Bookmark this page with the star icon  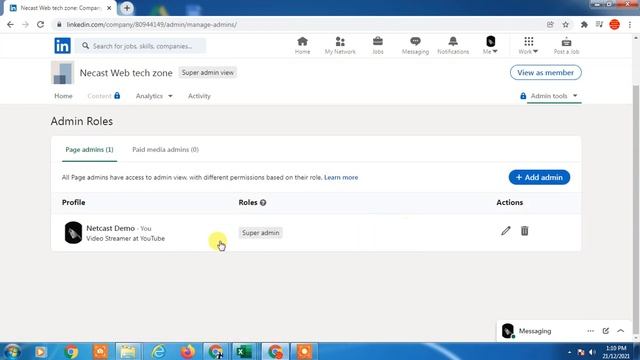coord(565,24)
